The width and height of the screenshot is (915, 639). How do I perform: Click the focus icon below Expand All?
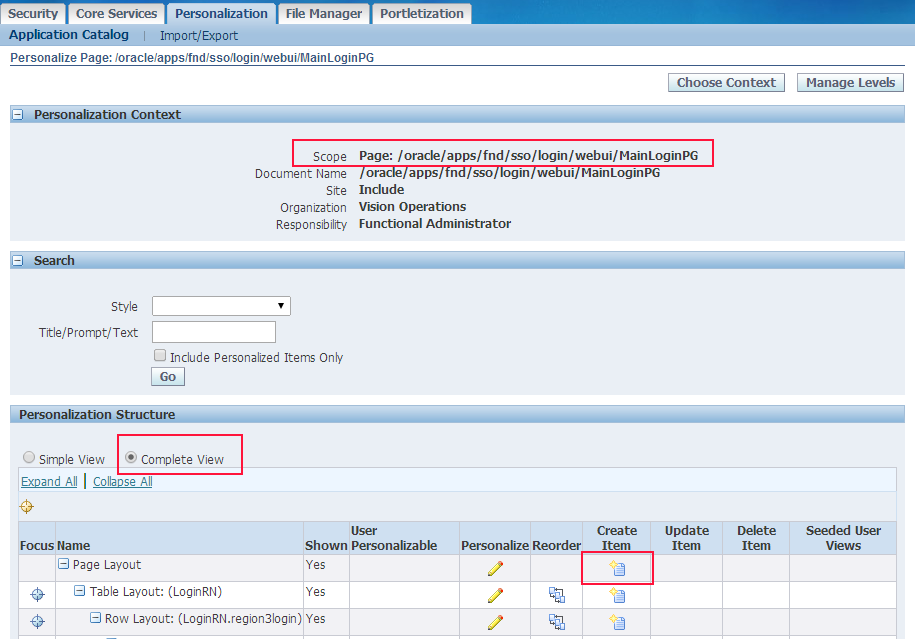(27, 507)
